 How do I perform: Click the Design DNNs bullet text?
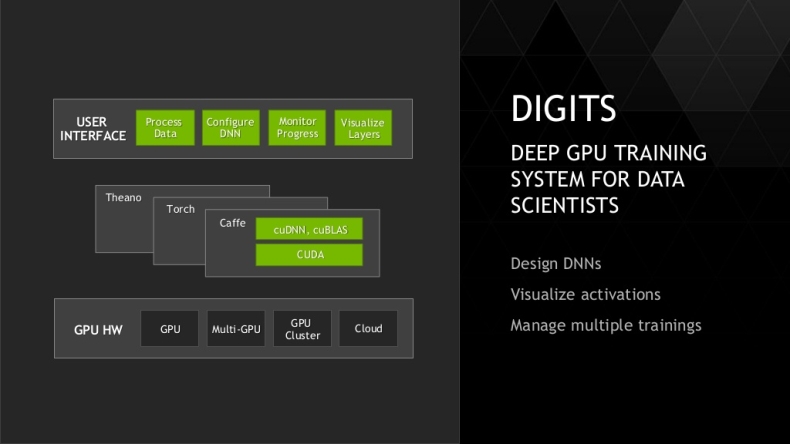click(x=556, y=264)
